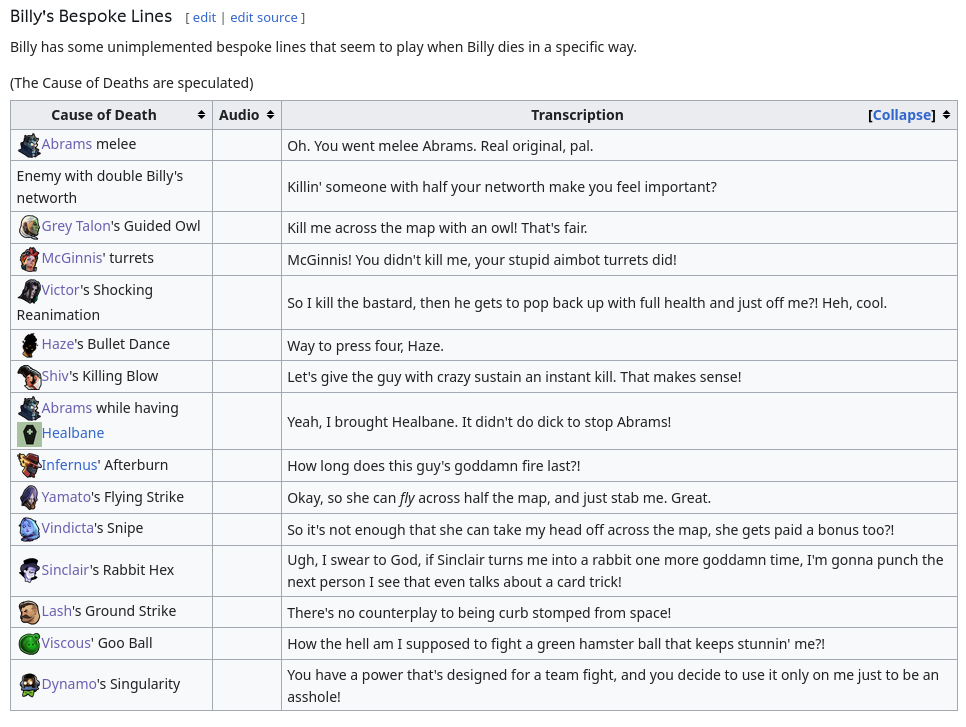Screen dimensions: 966x727
Task: Click Abrams icon in the Healbane row
Action: (29, 409)
